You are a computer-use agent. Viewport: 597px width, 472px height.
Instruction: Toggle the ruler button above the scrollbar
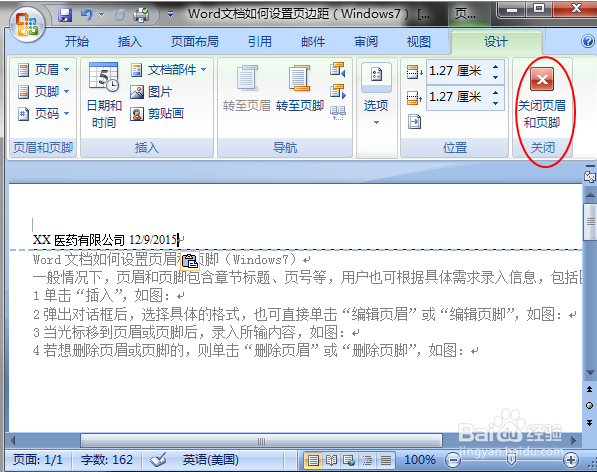[x=590, y=176]
